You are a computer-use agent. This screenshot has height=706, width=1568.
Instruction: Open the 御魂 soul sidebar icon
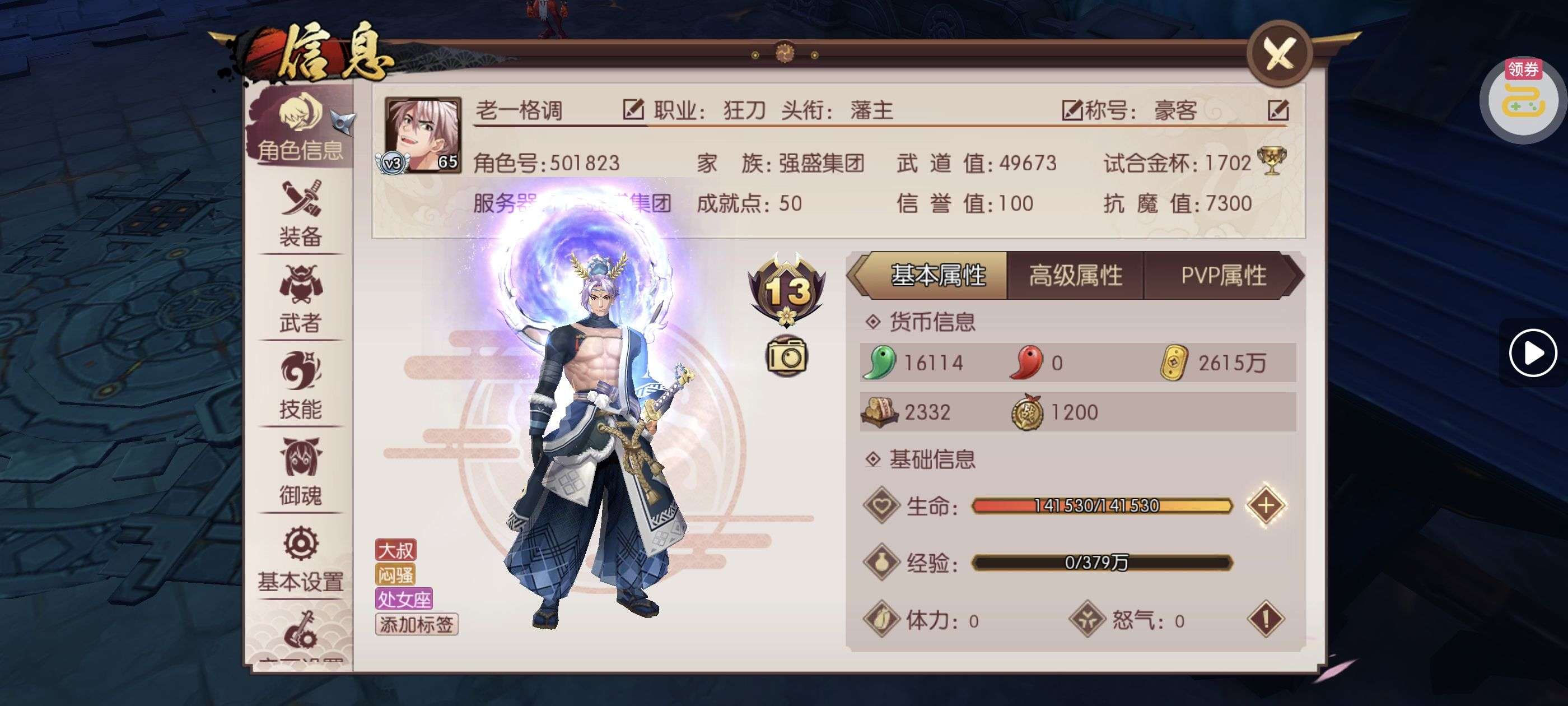click(x=300, y=472)
